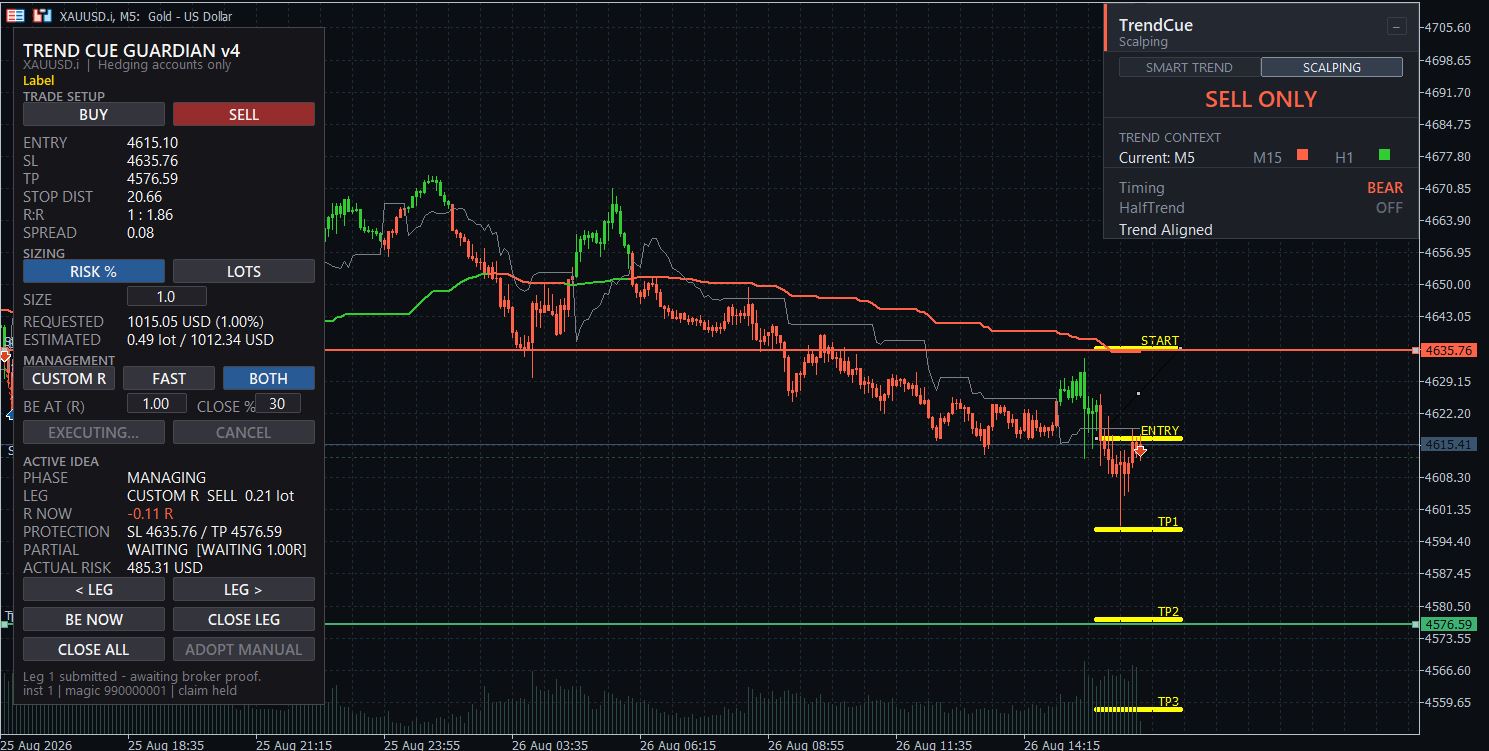Switch sizing mode to RISK %

(x=93, y=271)
